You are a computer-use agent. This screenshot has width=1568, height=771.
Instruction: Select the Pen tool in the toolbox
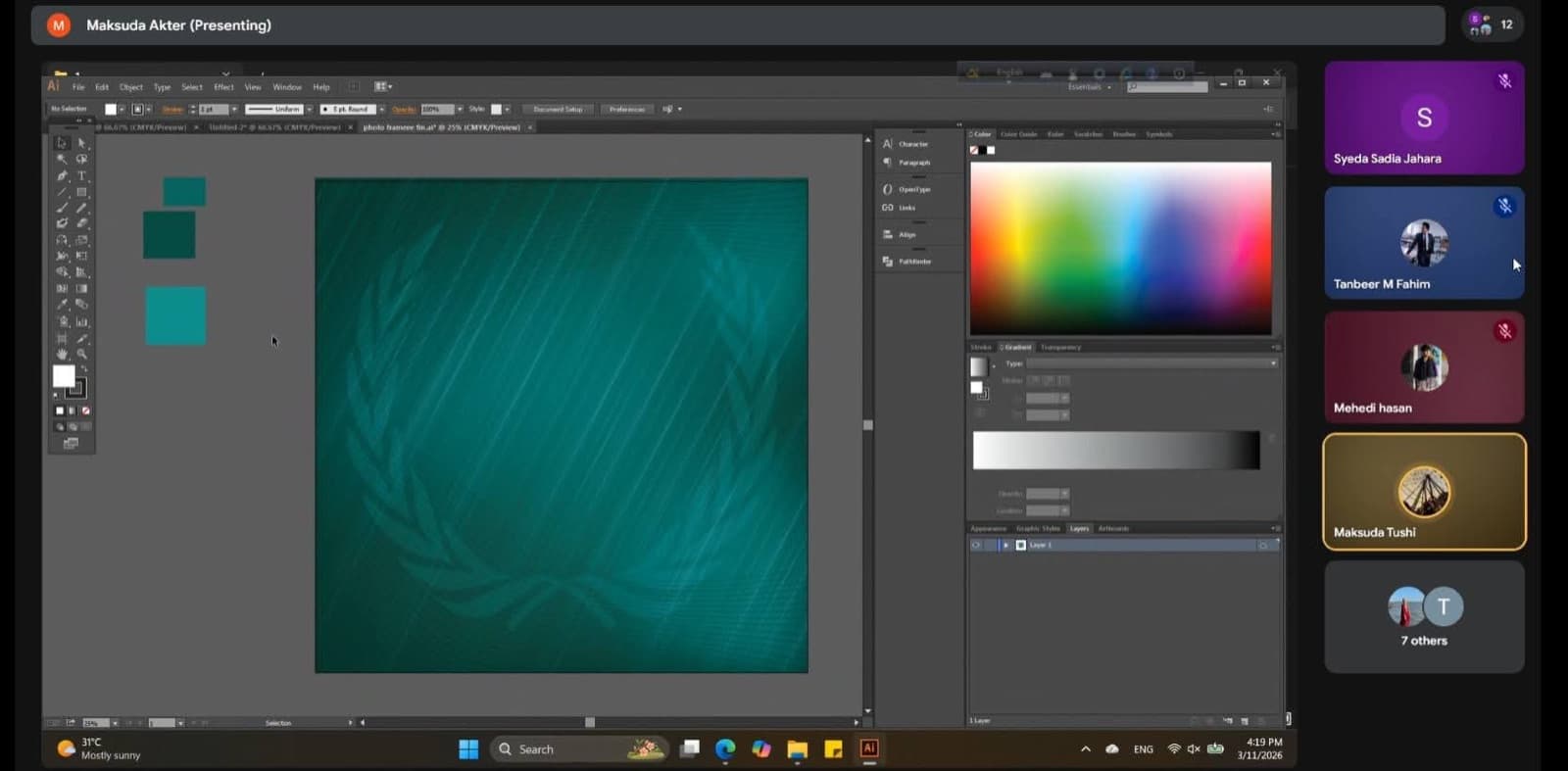coord(63,176)
